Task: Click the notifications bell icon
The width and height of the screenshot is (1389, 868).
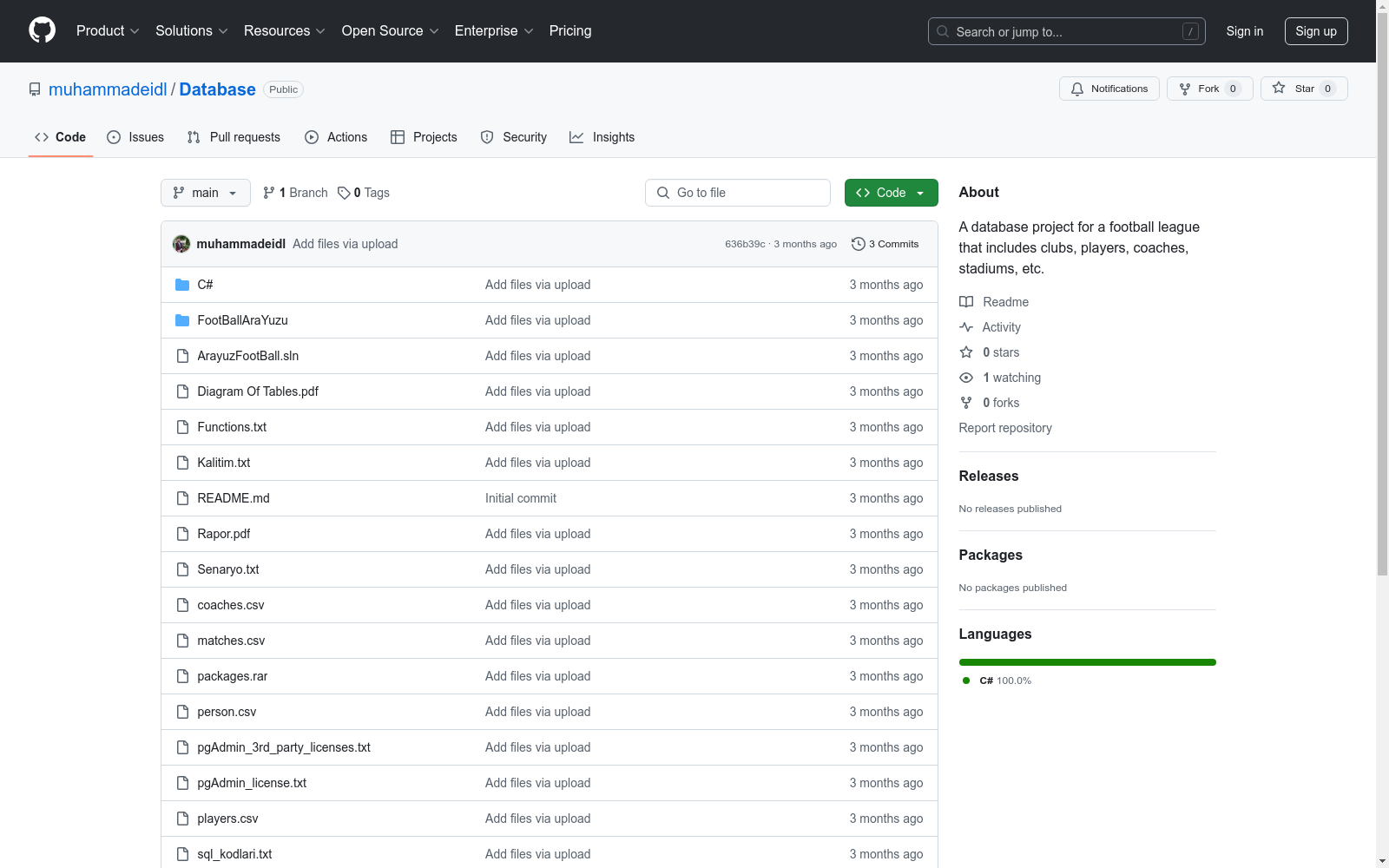Action: tap(1077, 89)
